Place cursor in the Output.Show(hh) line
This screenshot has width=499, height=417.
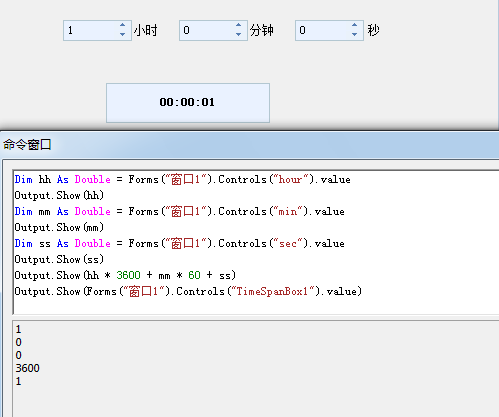(x=59, y=195)
